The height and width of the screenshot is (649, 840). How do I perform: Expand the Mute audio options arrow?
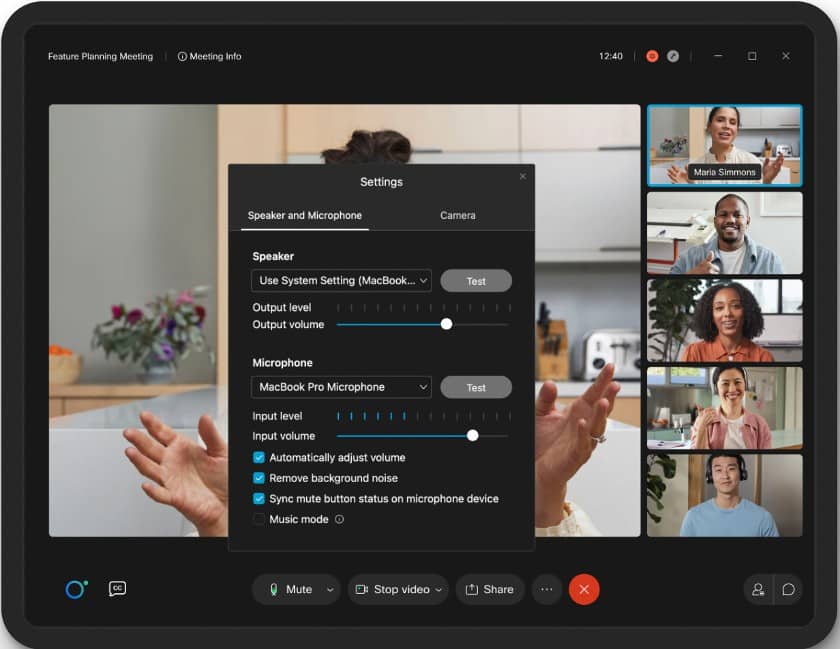pyautogui.click(x=330, y=590)
